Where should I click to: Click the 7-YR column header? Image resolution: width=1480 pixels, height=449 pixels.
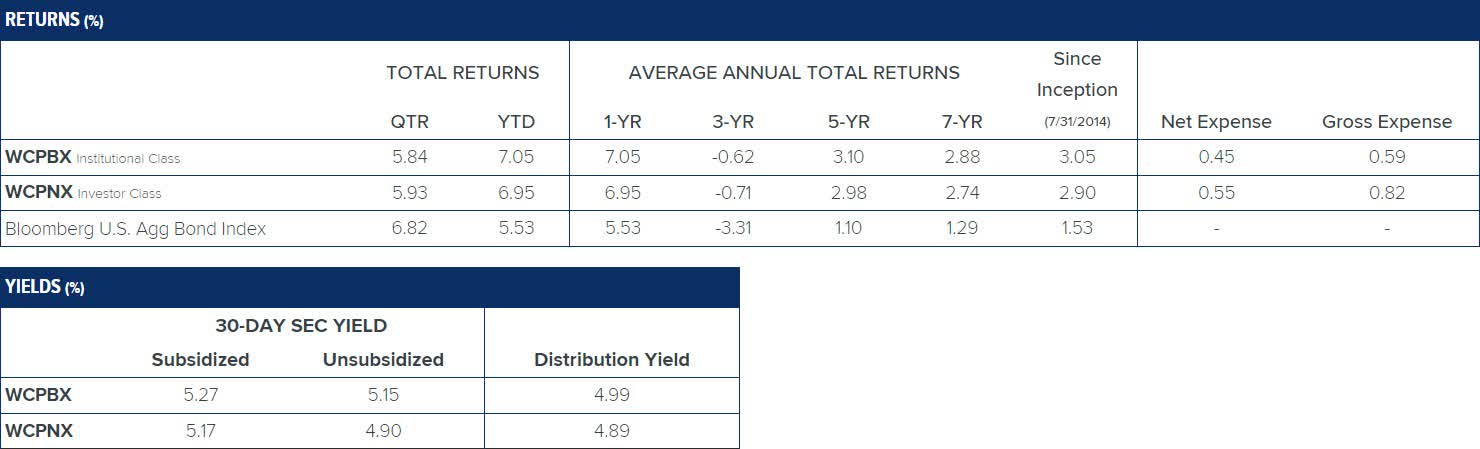[961, 122]
